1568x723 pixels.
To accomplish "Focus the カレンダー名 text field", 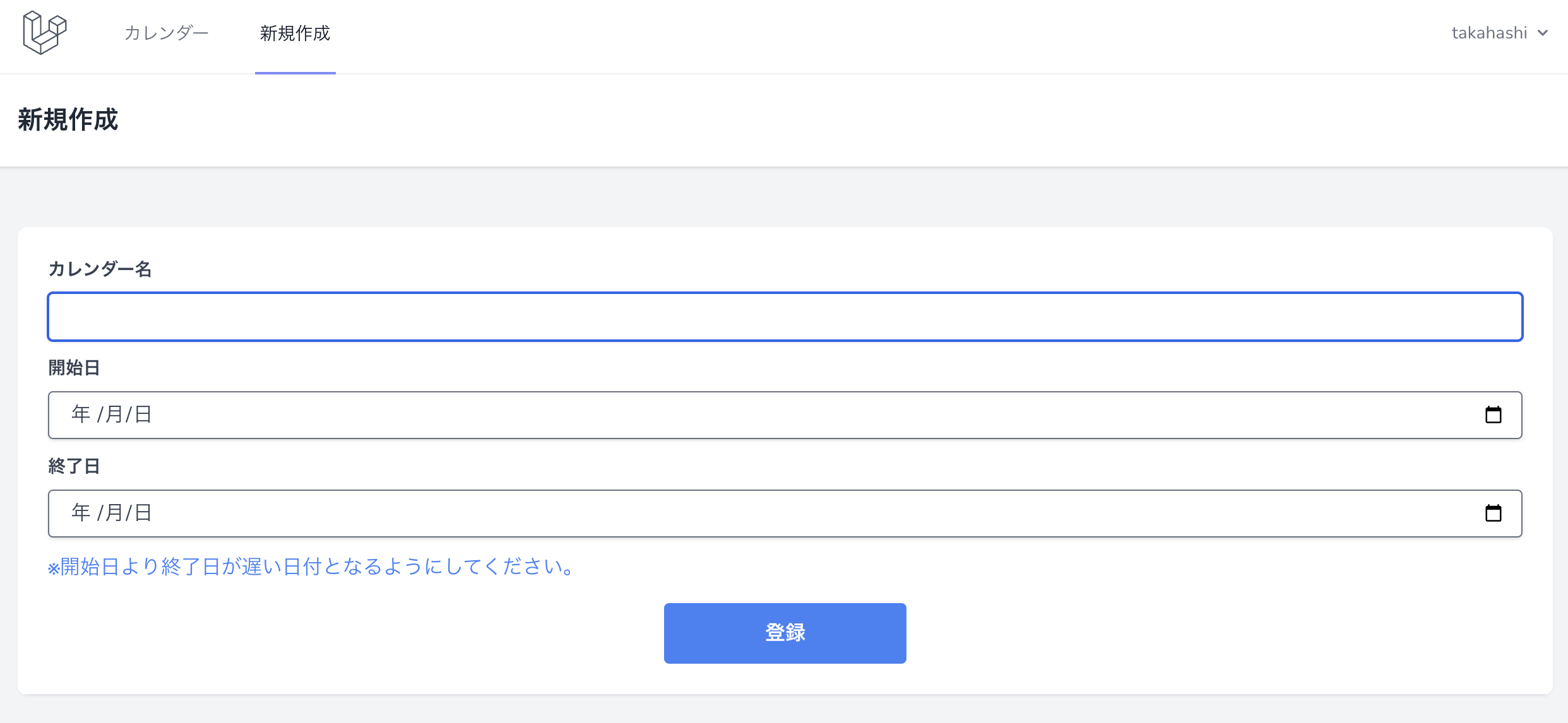I will point(784,316).
